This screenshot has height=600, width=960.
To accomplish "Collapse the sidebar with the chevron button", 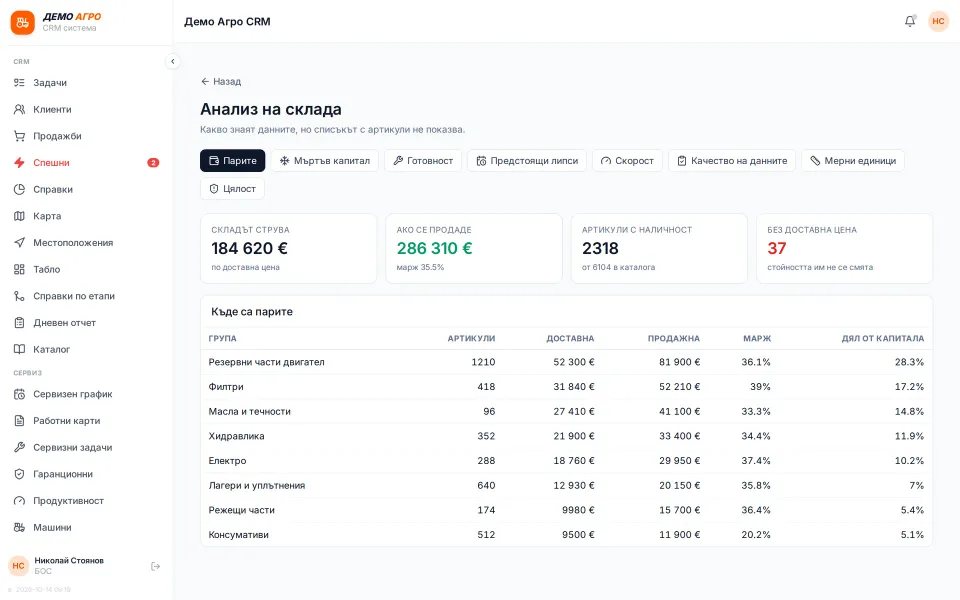I will tap(173, 61).
